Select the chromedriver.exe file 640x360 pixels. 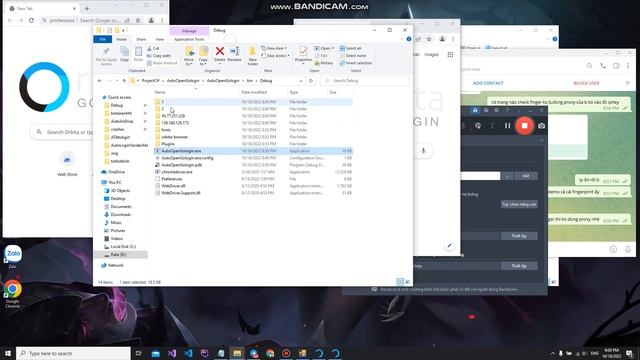253,172
